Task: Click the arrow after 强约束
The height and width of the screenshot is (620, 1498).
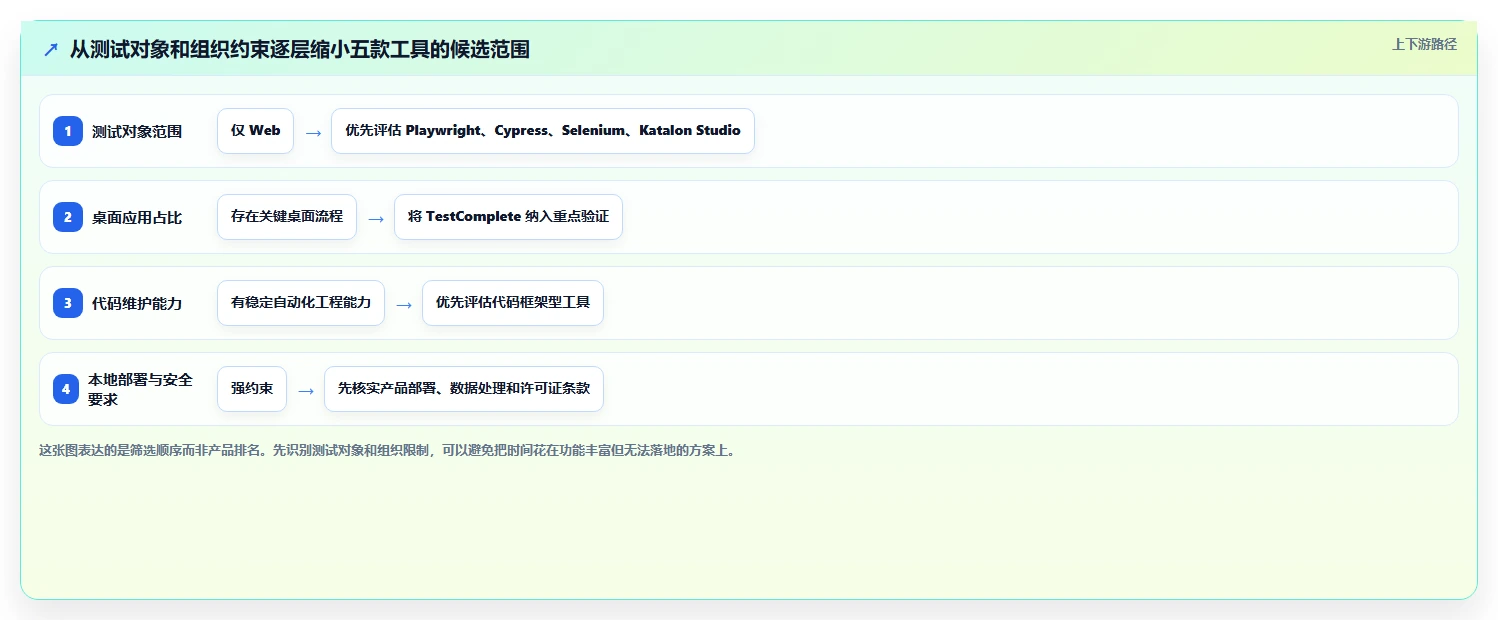Action: click(x=306, y=390)
